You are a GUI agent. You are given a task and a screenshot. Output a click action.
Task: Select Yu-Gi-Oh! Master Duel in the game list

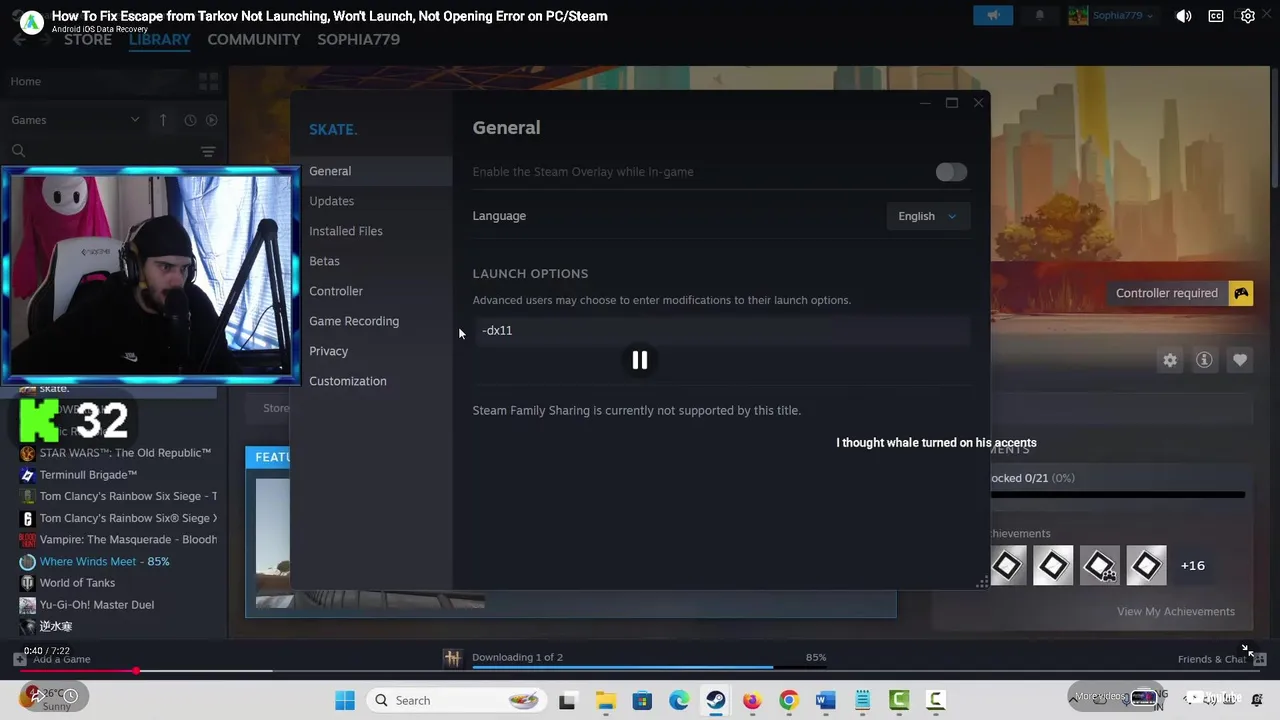click(x=96, y=605)
